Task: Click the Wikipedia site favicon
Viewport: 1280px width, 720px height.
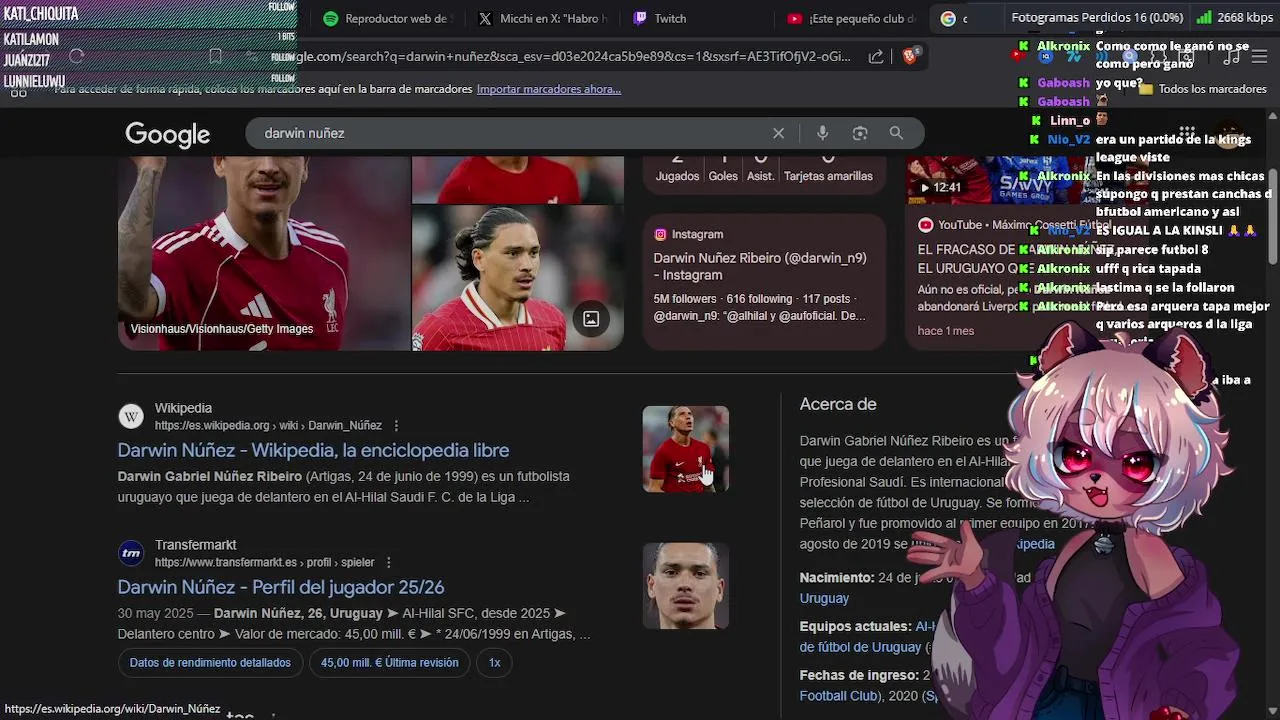Action: pos(131,416)
